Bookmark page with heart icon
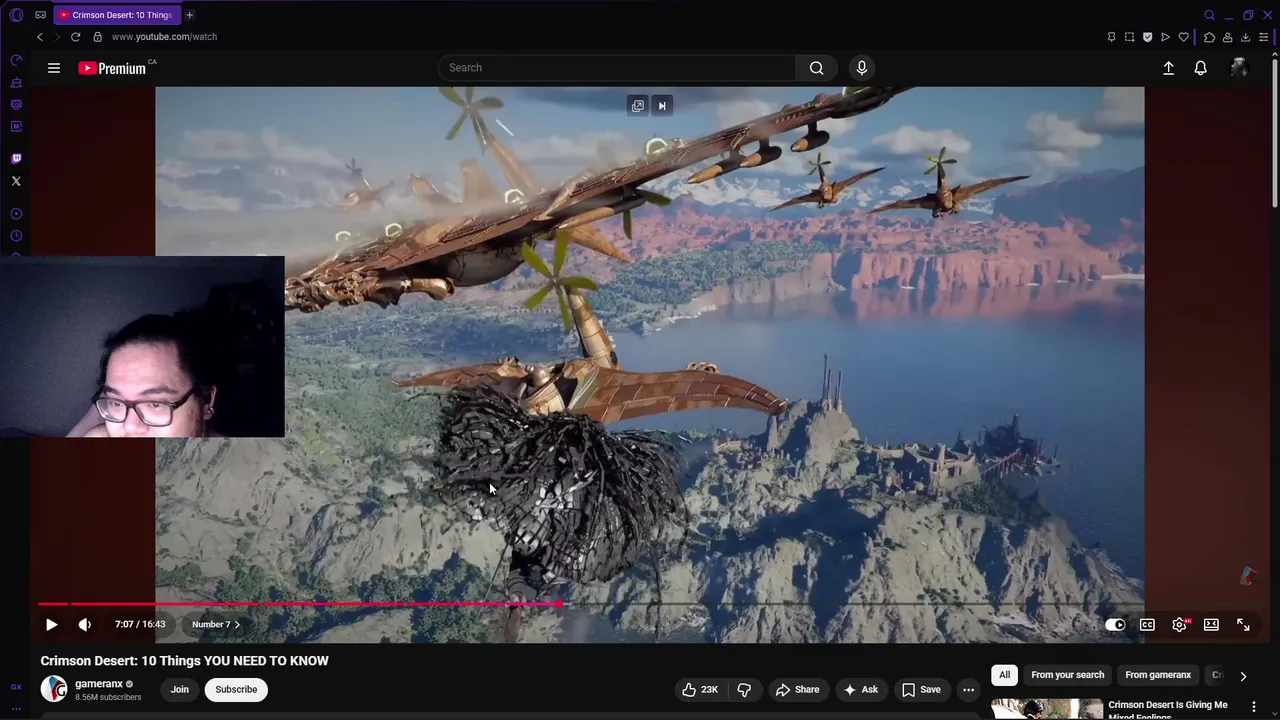 (x=1183, y=37)
